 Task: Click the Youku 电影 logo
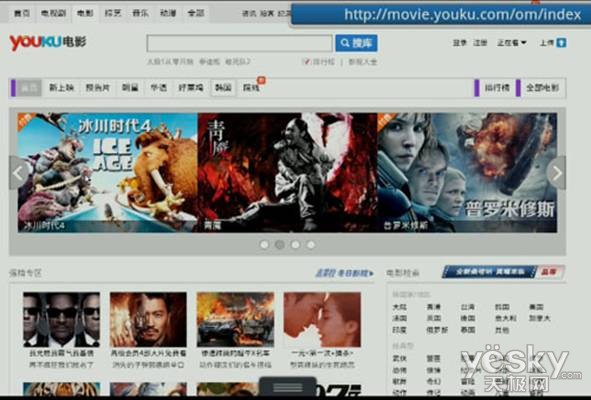point(48,42)
